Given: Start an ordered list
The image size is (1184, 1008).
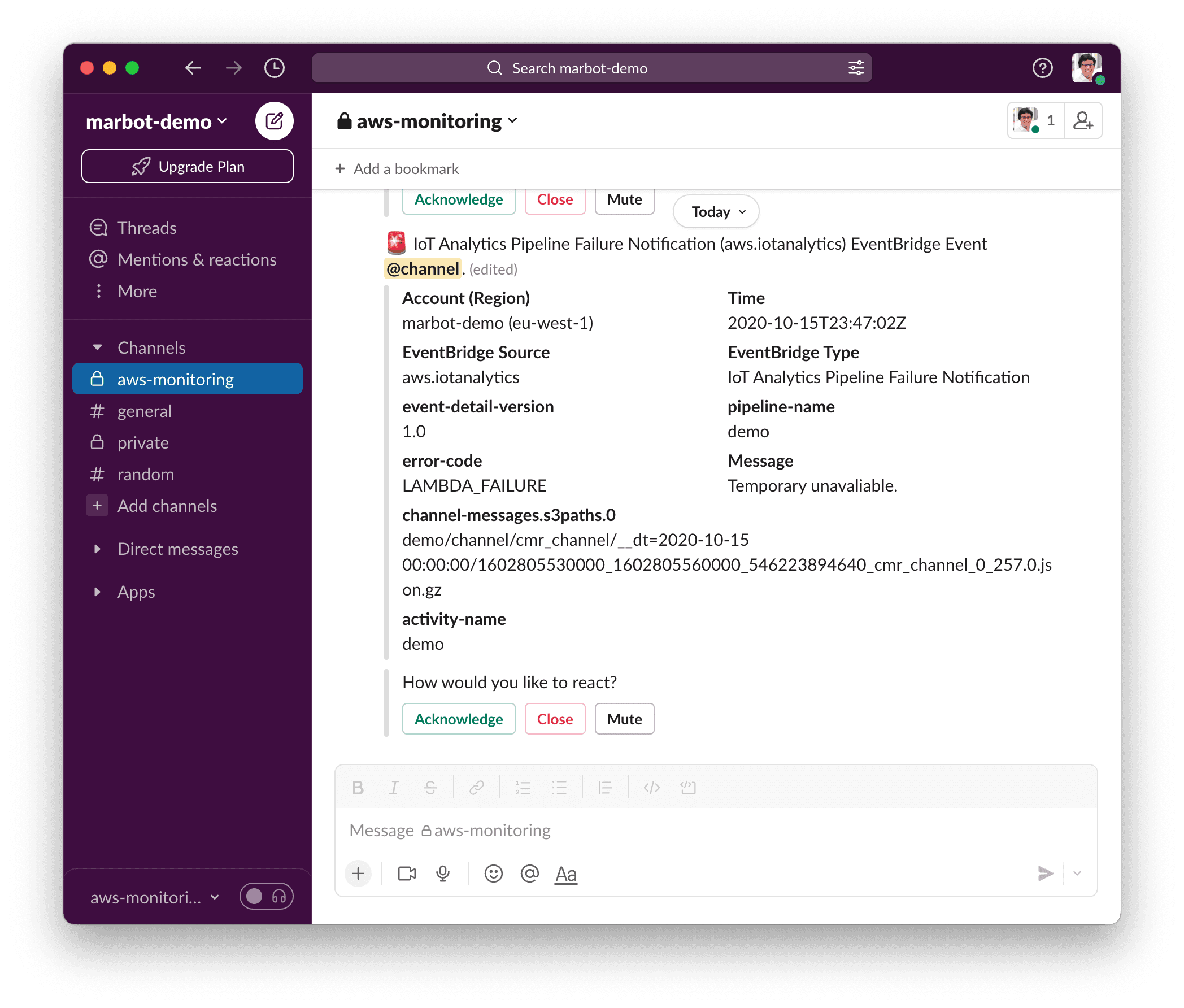Looking at the screenshot, I should pos(523,788).
